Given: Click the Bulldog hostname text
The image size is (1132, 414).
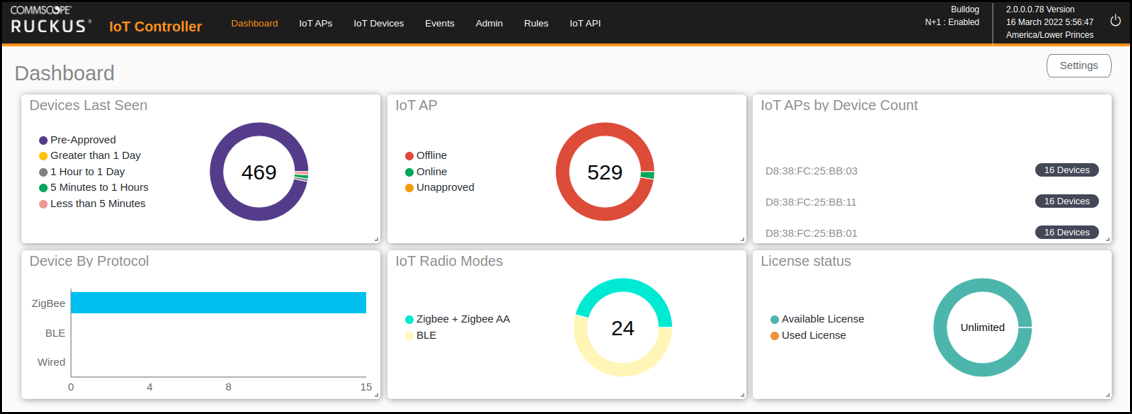Looking at the screenshot, I should (x=965, y=9).
